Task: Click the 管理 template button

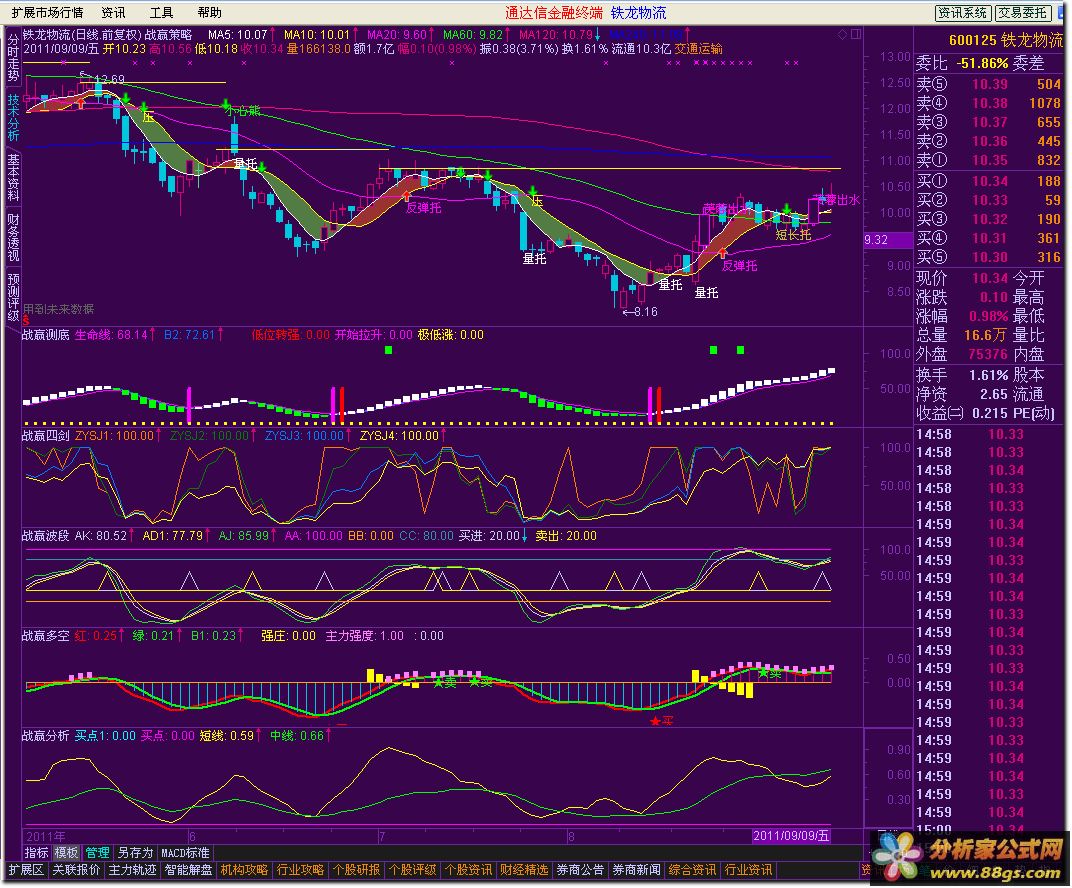Action: 97,853
